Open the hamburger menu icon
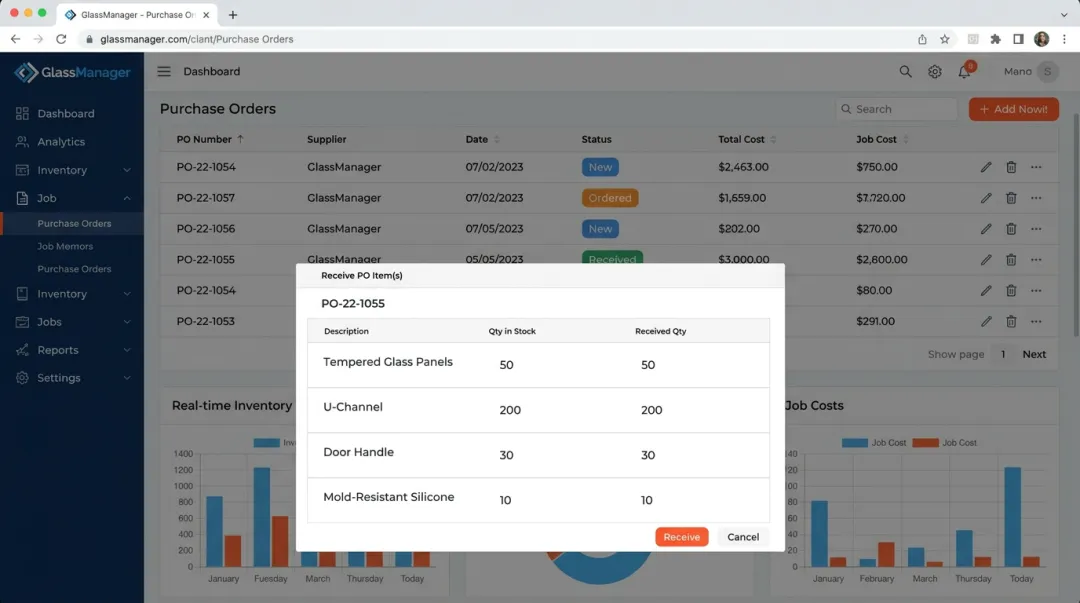This screenshot has width=1080, height=603. [x=164, y=71]
